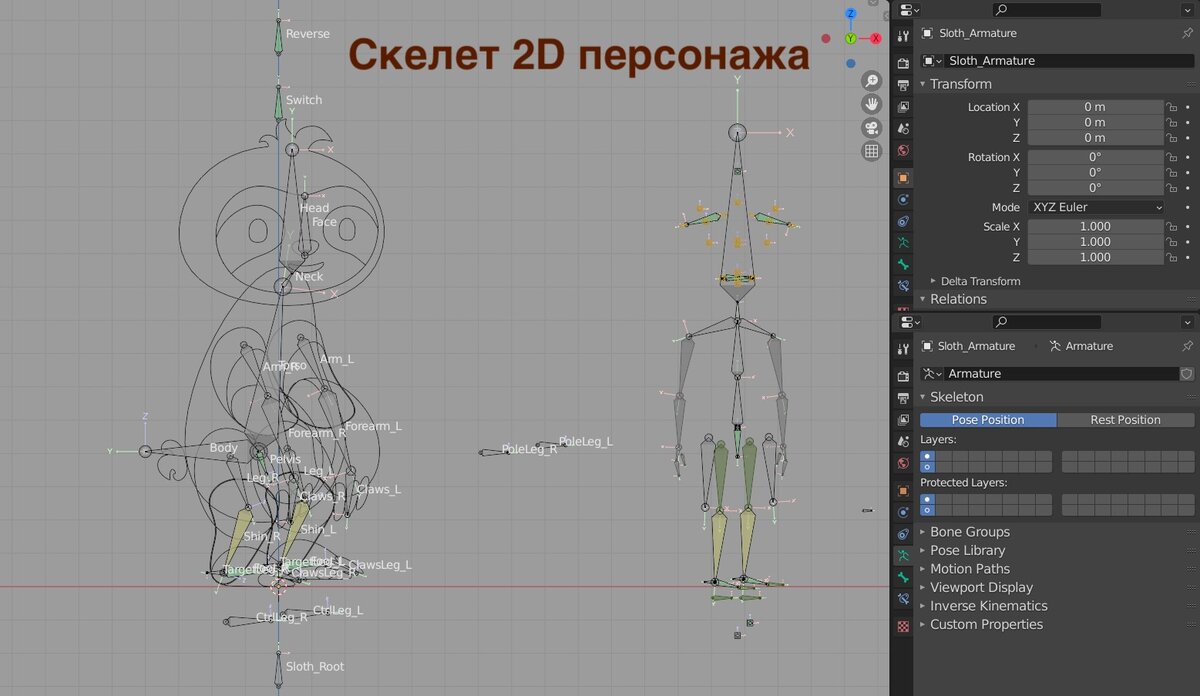Click the viewport zoom magnifier icon
Viewport: 1200px width, 696px height.
(871, 80)
